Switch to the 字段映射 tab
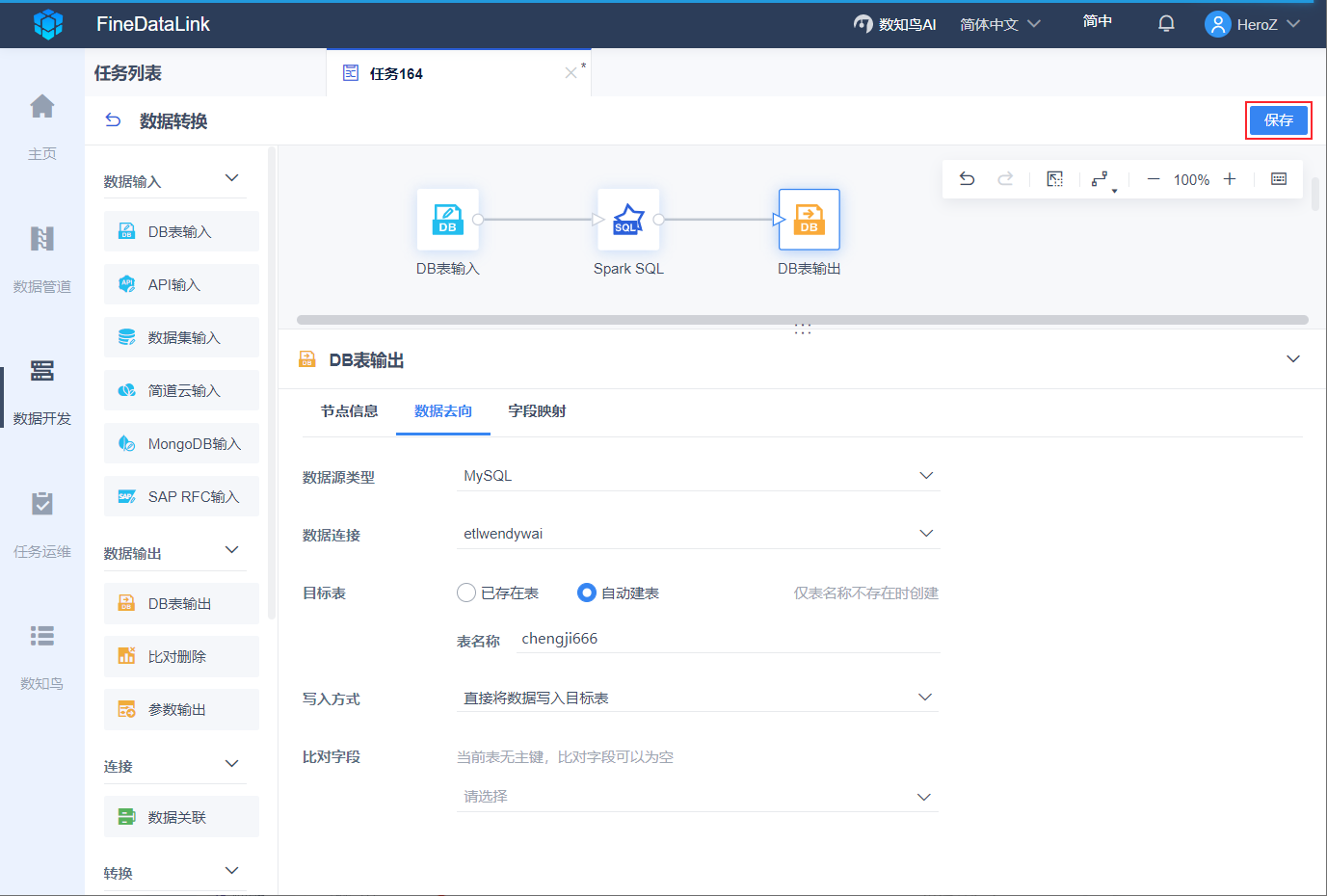 (537, 411)
